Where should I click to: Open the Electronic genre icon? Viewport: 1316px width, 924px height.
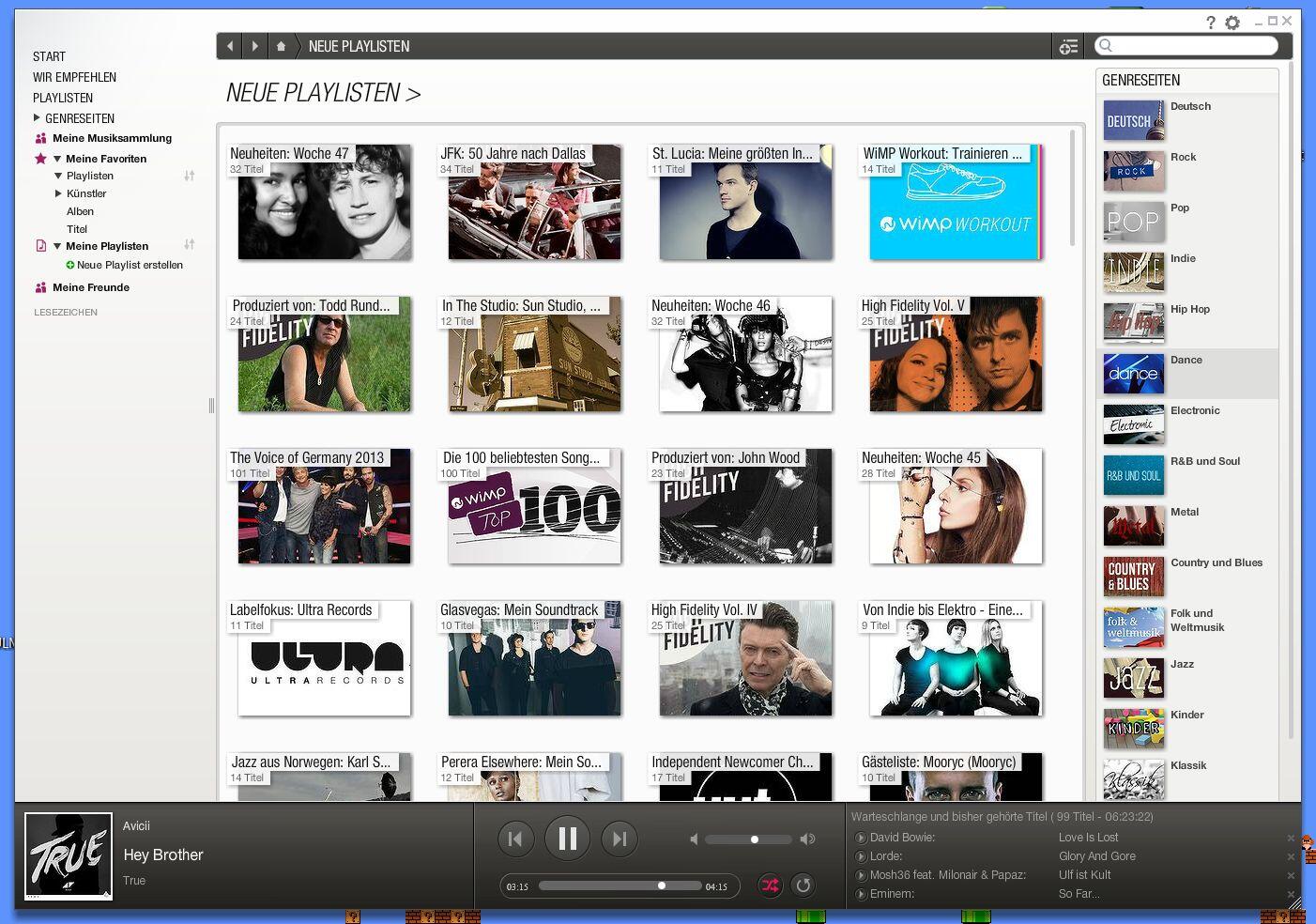[1134, 424]
